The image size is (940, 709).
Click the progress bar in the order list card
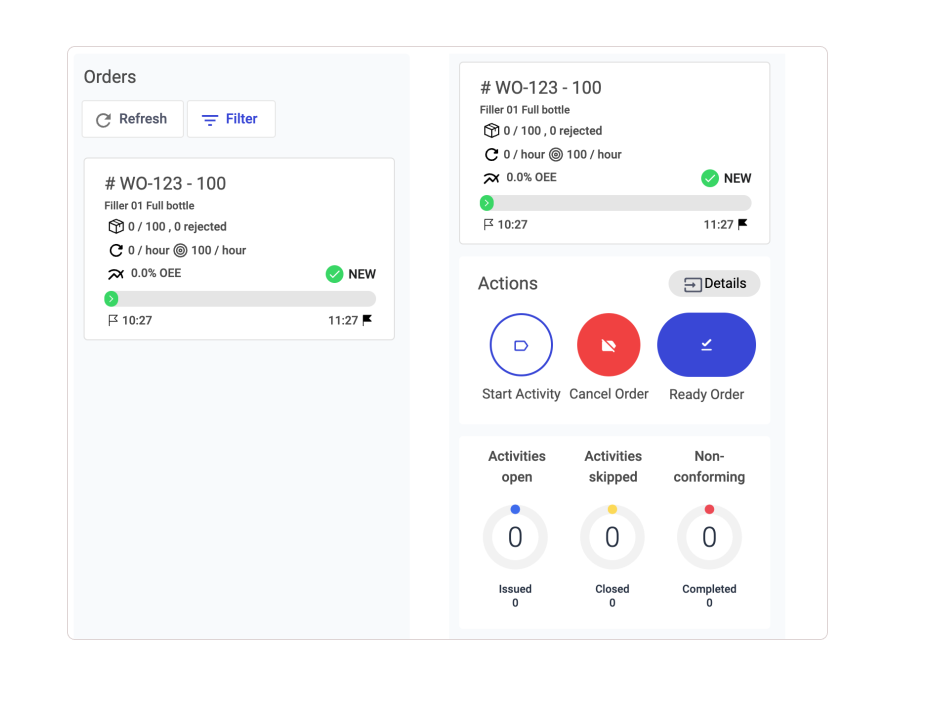click(240, 299)
